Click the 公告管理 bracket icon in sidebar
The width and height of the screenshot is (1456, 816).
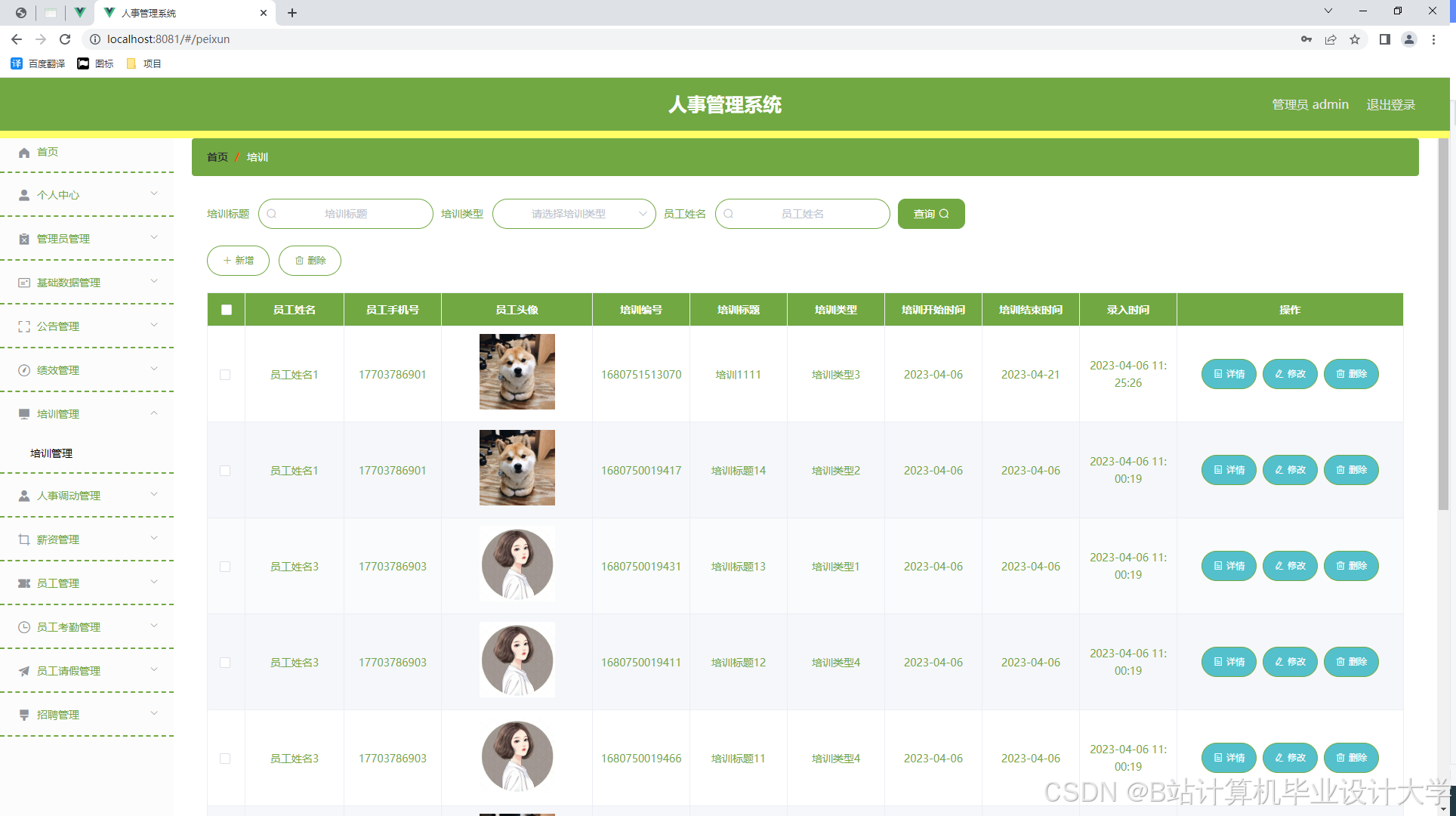[24, 326]
